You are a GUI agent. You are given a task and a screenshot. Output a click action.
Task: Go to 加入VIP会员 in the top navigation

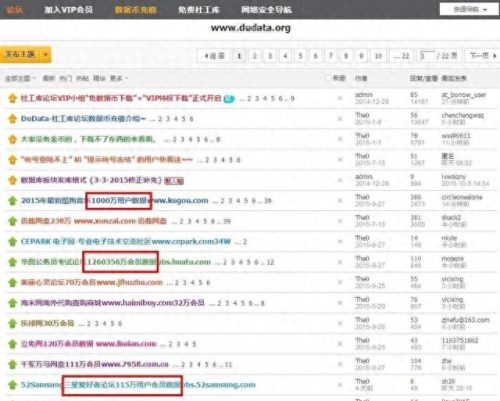(68, 10)
